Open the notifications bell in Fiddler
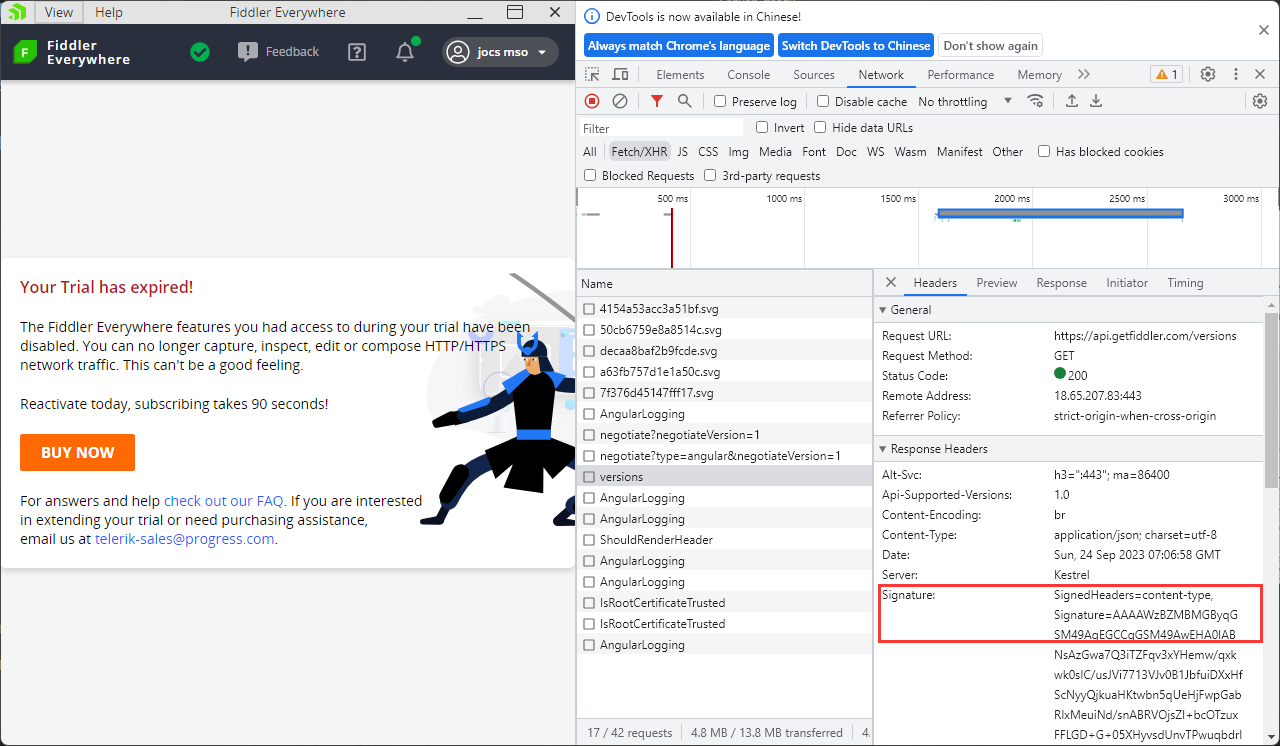Viewport: 1280px width, 746px height. (405, 52)
